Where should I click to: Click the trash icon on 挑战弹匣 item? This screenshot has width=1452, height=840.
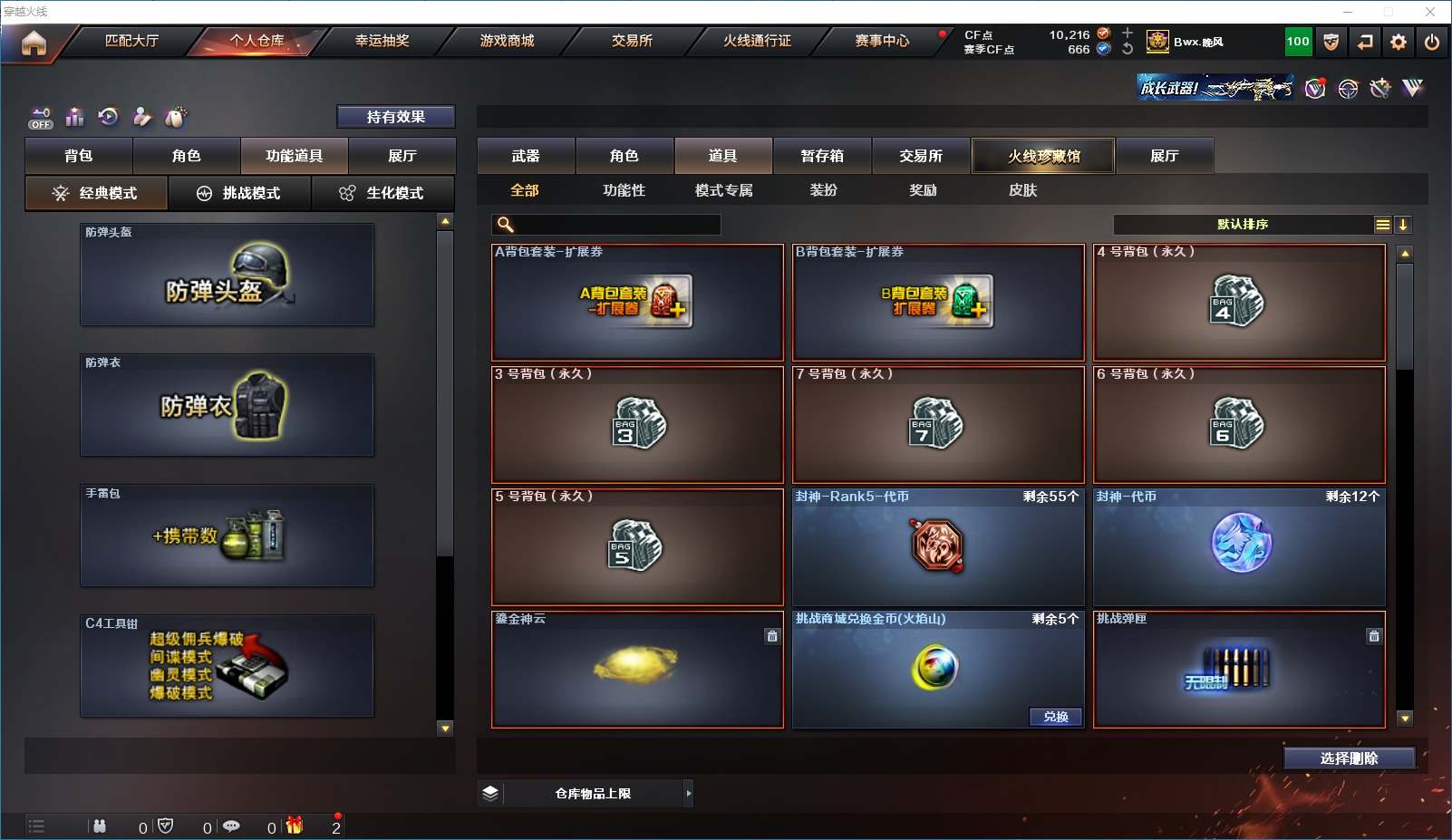1374,636
